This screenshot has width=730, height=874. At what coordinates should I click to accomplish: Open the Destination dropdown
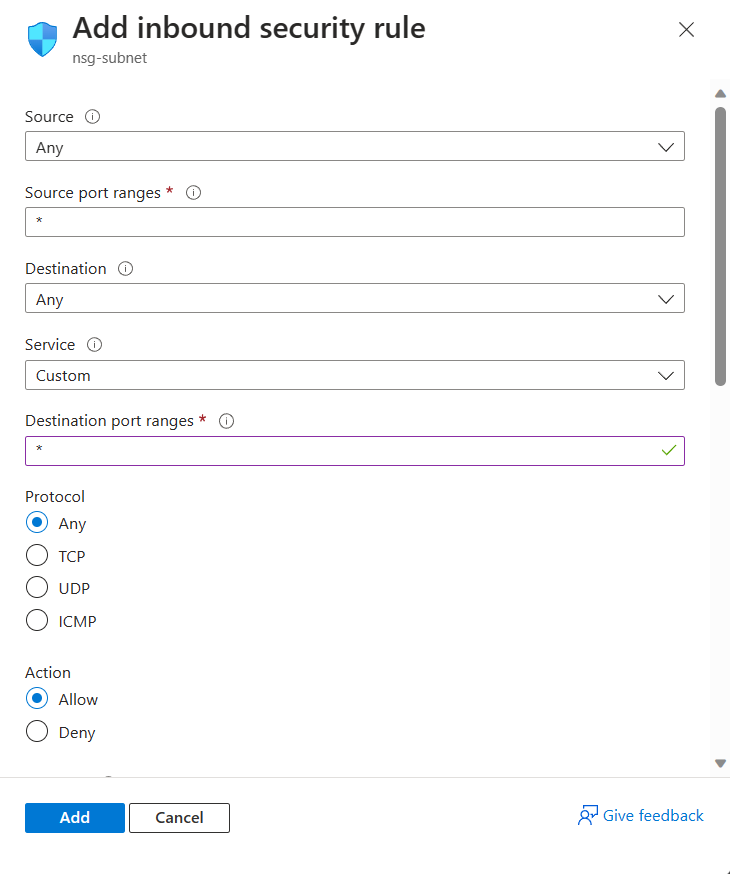tap(666, 298)
